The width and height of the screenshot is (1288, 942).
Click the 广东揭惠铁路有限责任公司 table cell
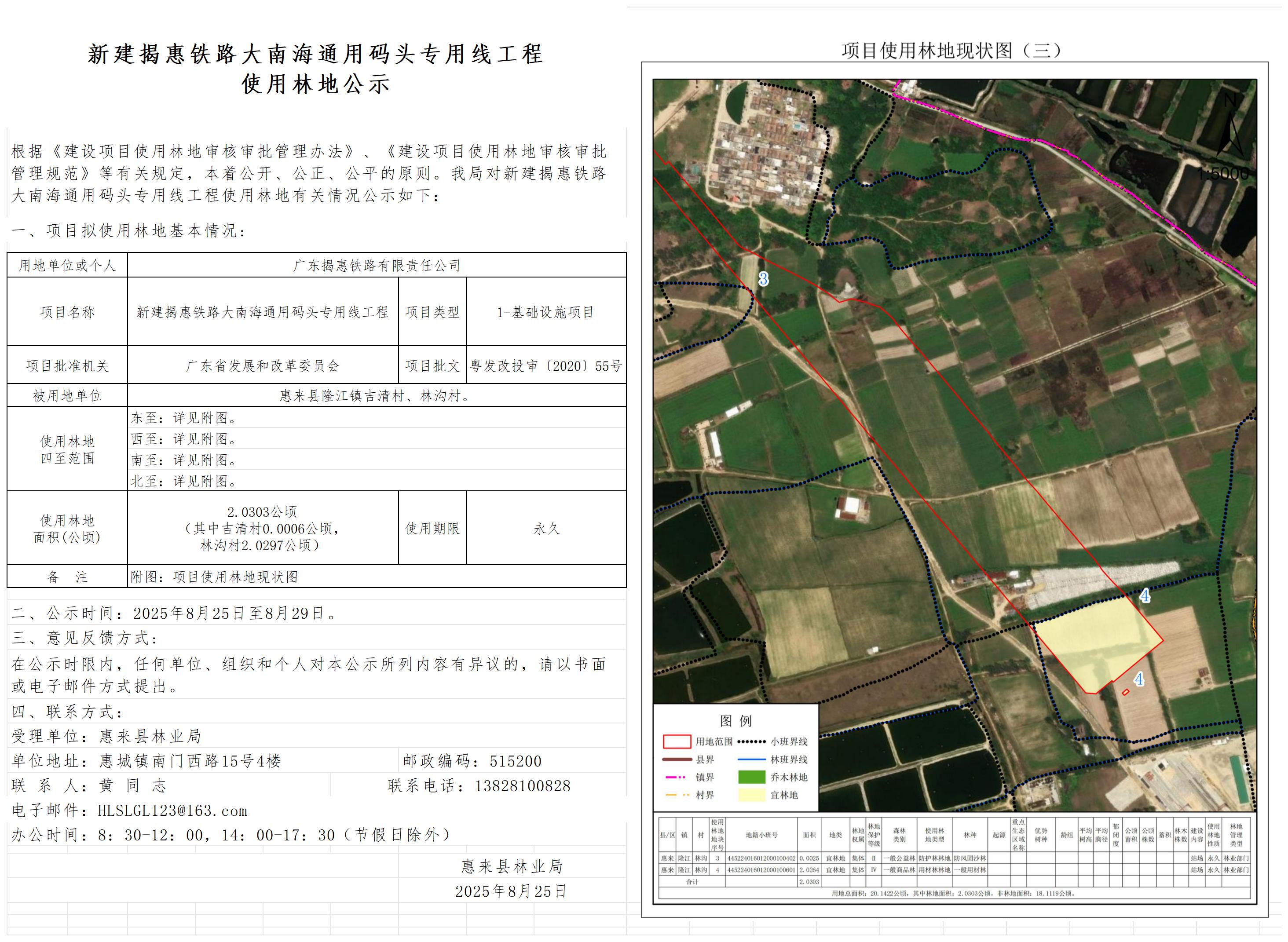[377, 266]
